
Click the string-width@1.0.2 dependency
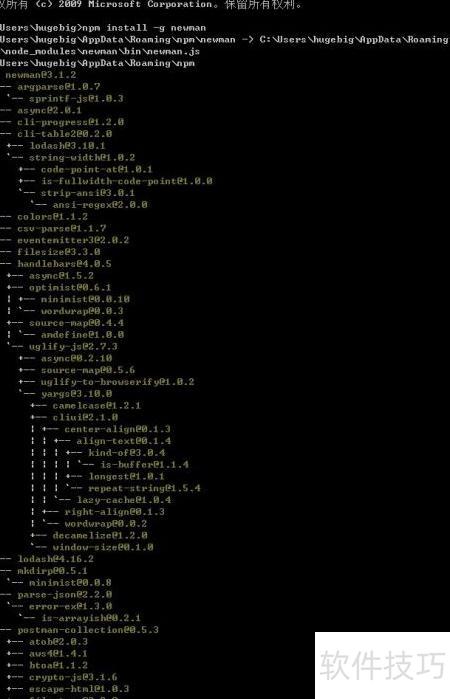click(82, 157)
